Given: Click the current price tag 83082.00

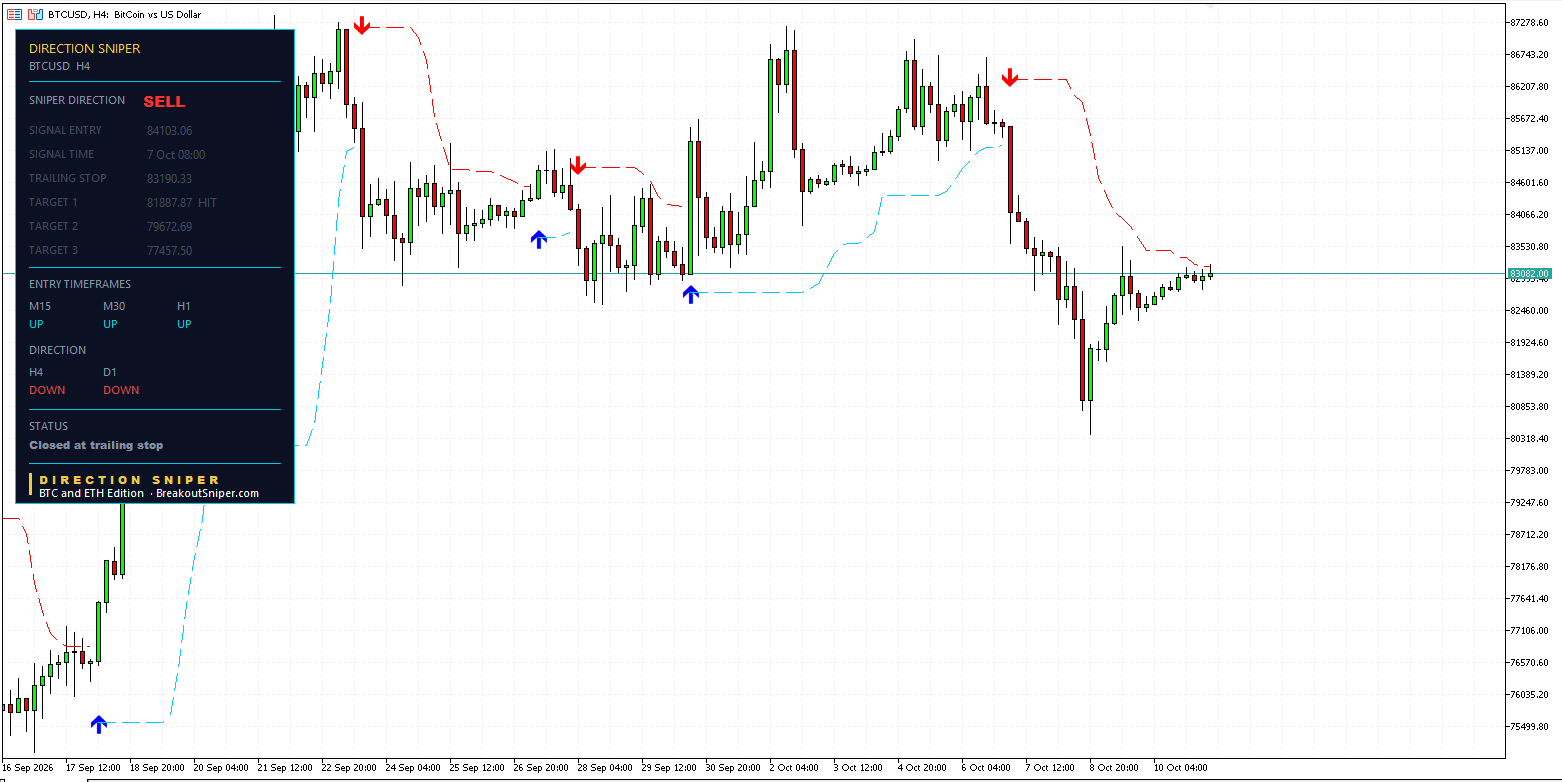Looking at the screenshot, I should (1529, 273).
